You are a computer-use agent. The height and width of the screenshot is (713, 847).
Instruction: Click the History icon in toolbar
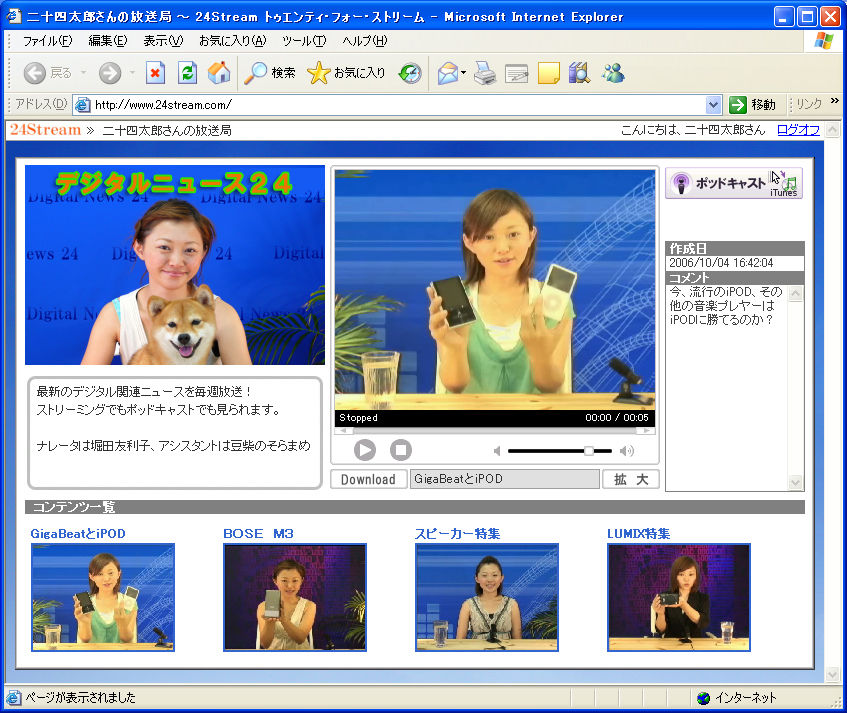click(x=410, y=73)
